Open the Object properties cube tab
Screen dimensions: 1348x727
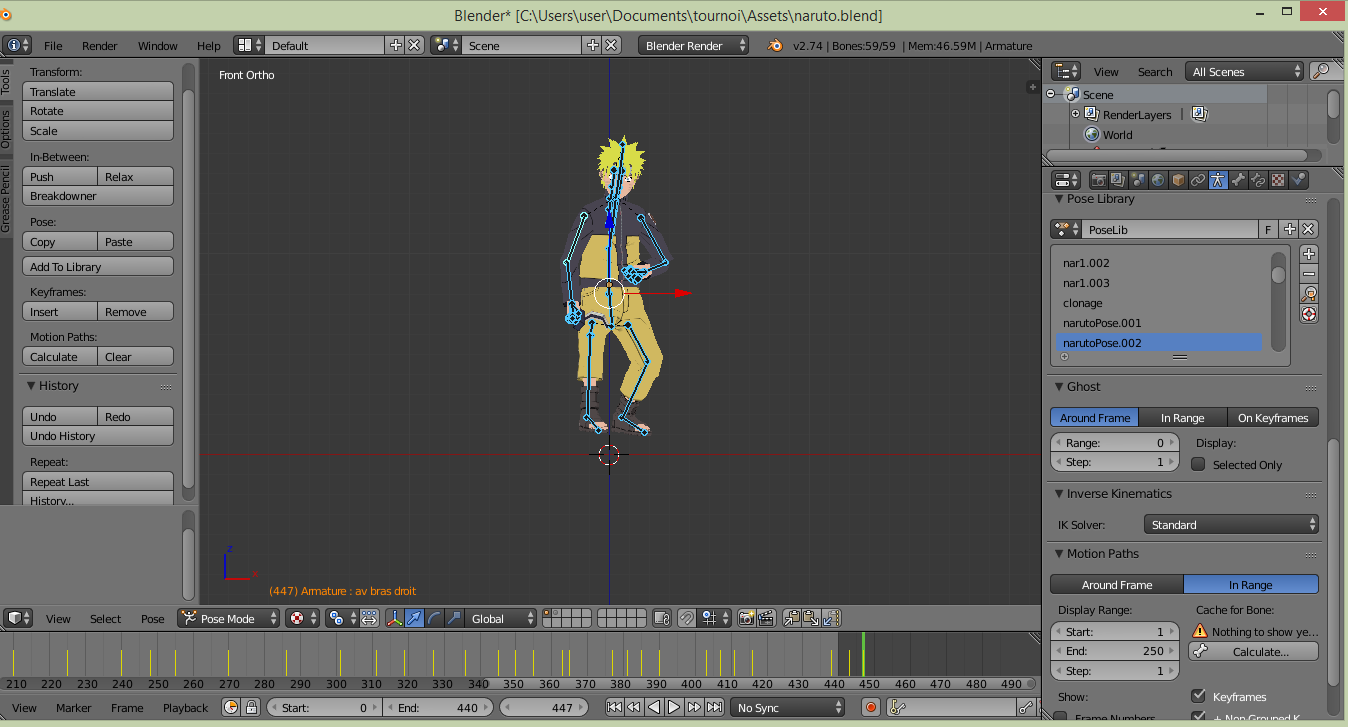[x=1178, y=180]
